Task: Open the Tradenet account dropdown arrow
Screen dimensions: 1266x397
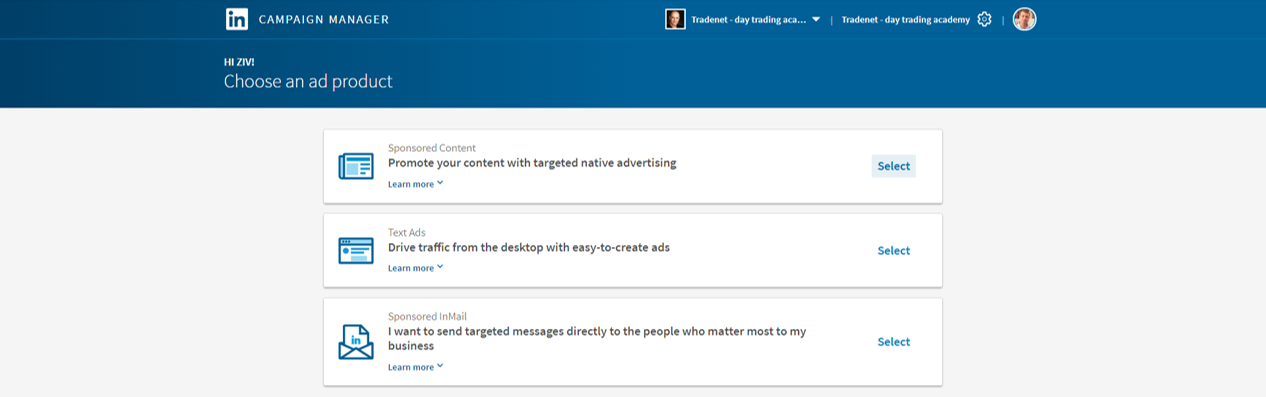Action: point(816,19)
